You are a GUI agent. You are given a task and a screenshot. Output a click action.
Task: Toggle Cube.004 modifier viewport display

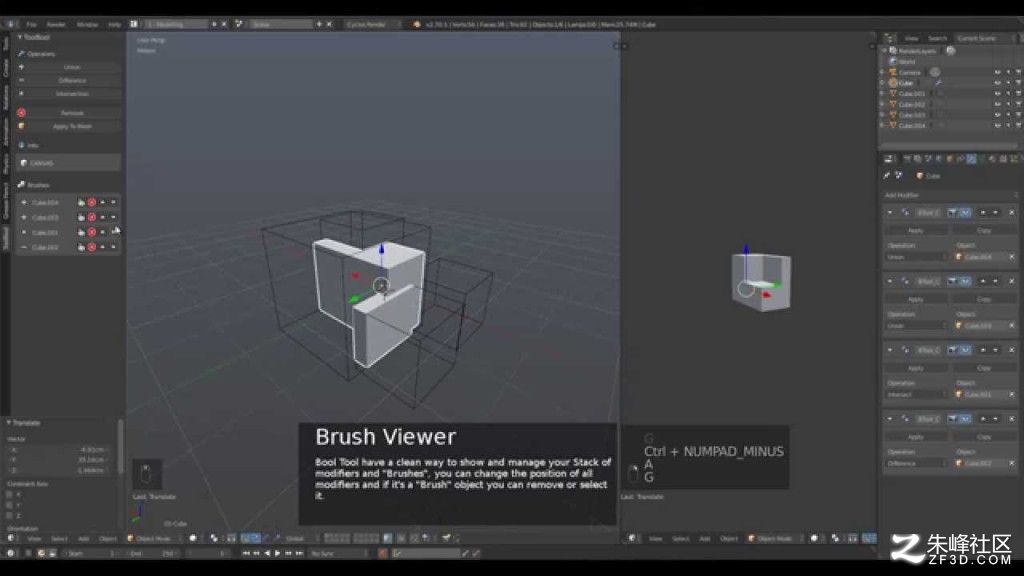[x=965, y=212]
